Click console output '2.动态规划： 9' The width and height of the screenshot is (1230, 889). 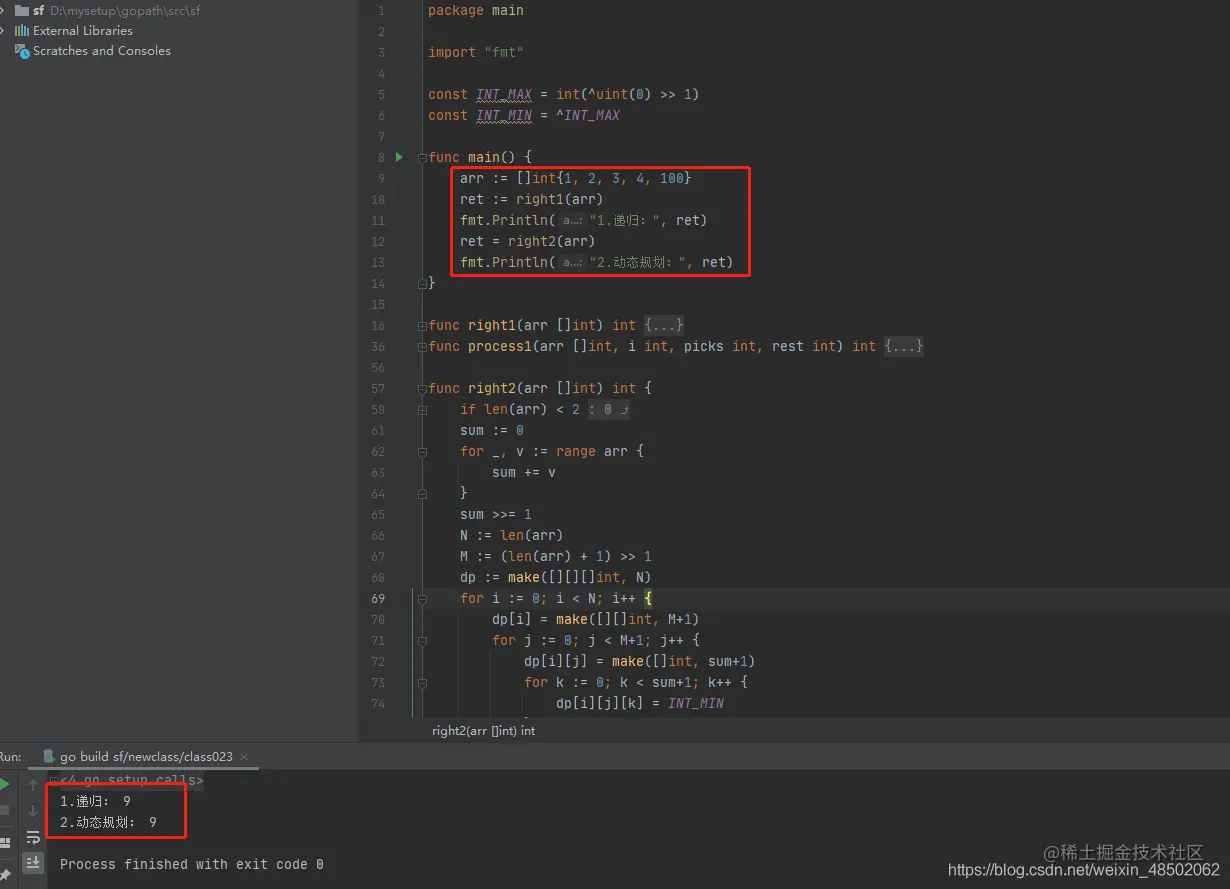pos(109,822)
